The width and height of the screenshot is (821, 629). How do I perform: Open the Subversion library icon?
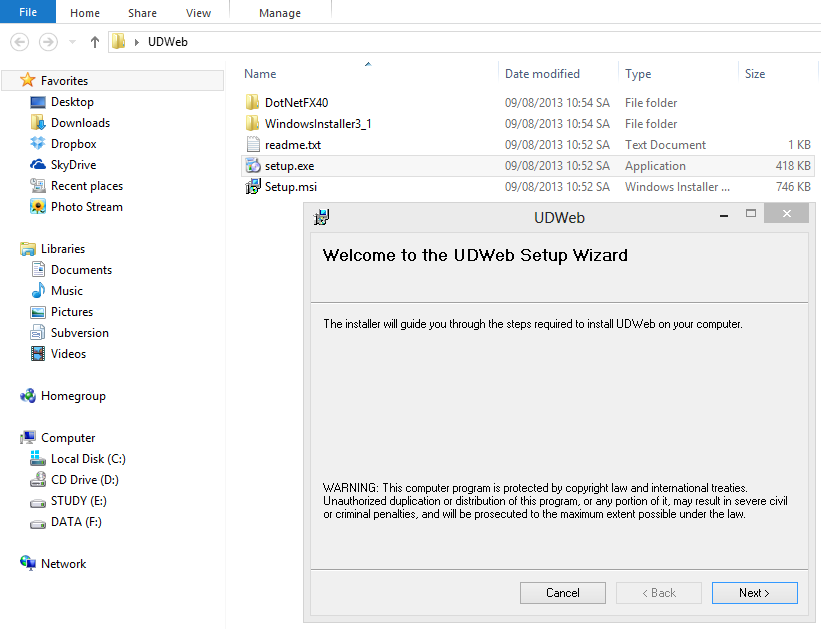coord(38,333)
